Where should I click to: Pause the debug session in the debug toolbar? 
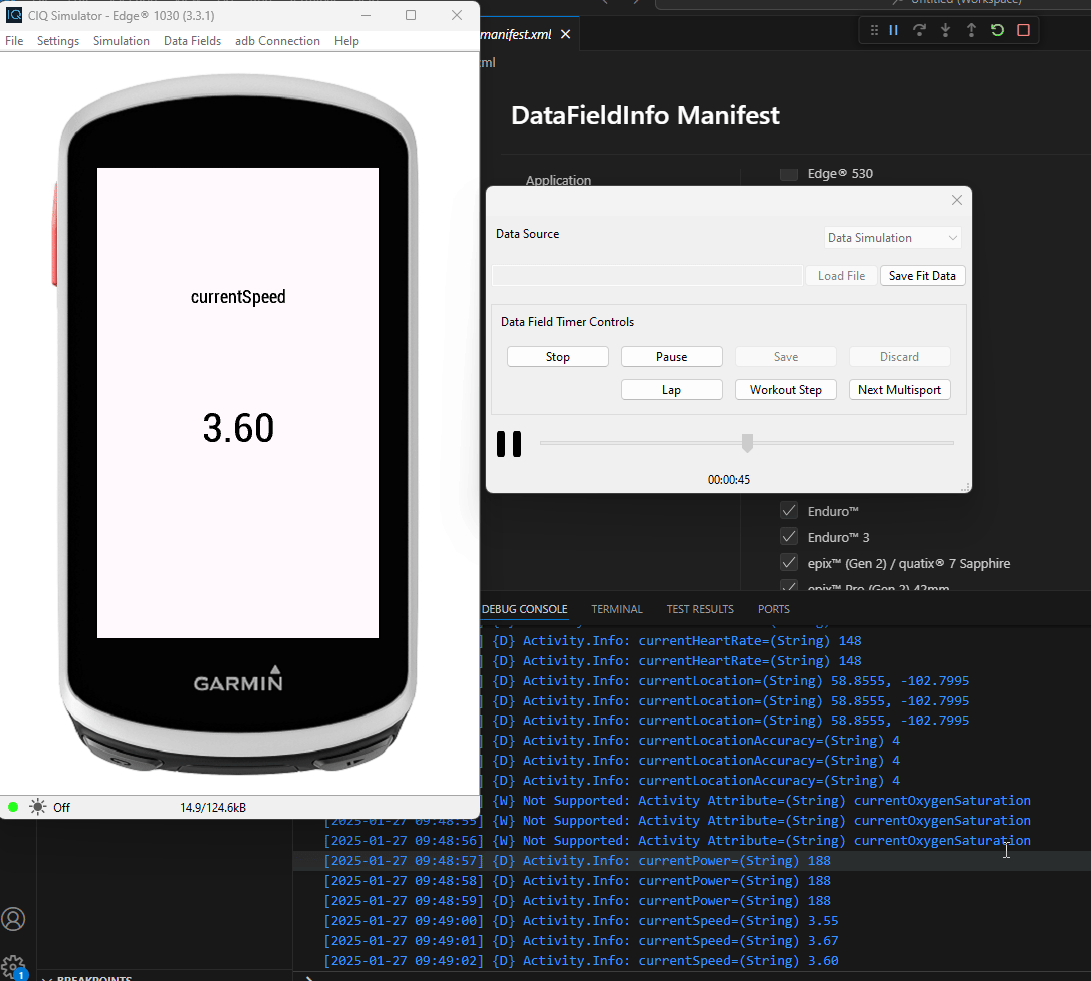pos(893,30)
